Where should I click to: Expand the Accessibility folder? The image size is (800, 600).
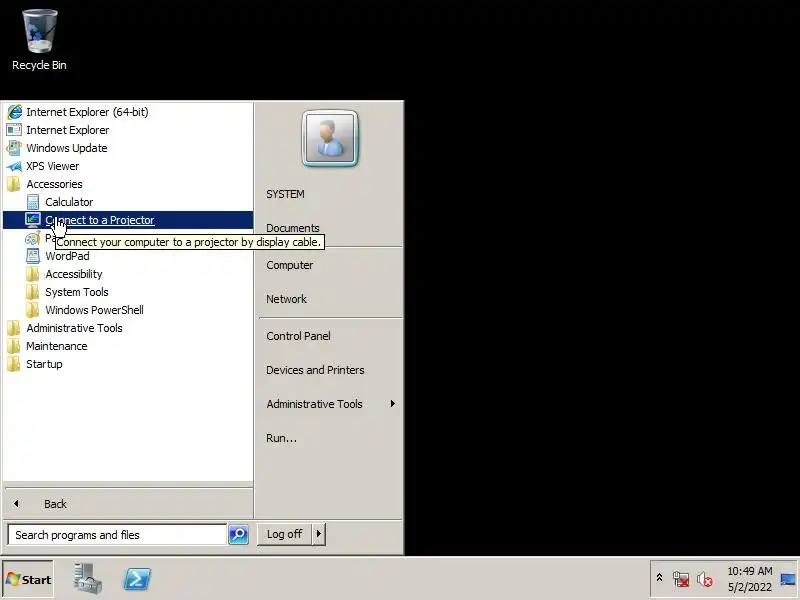pos(128,274)
